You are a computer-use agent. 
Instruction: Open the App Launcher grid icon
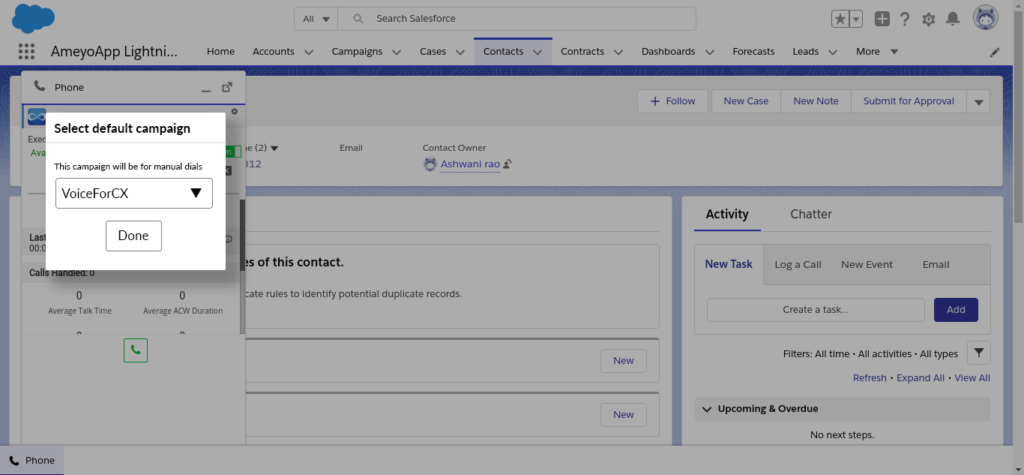pyautogui.click(x=26, y=52)
